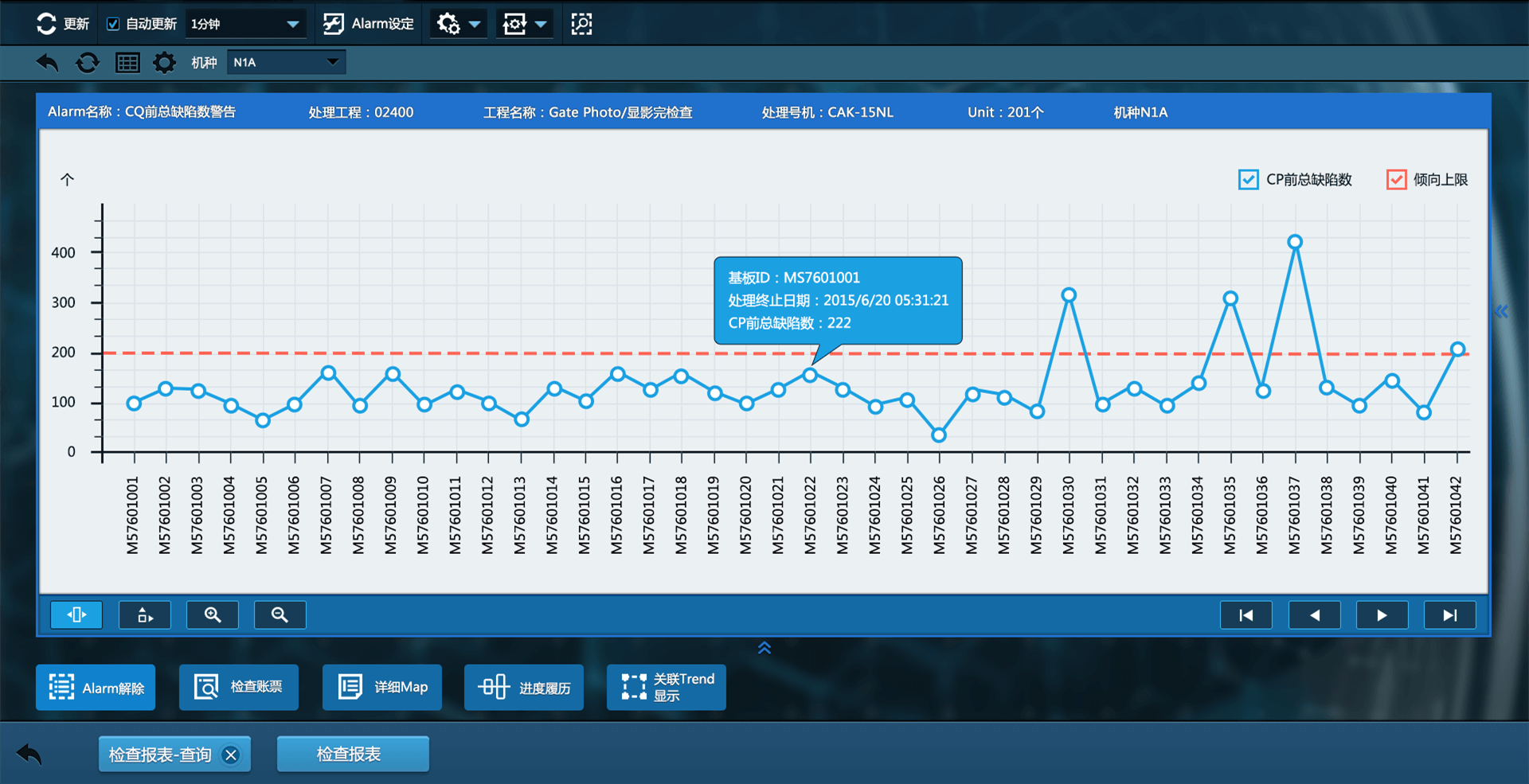This screenshot has width=1529, height=784.
Task: Click the Alarm名称 header text
Action: point(142,112)
